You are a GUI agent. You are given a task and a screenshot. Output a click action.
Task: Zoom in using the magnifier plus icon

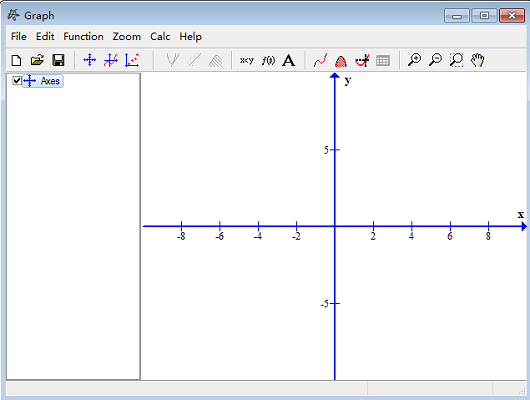pyautogui.click(x=414, y=60)
